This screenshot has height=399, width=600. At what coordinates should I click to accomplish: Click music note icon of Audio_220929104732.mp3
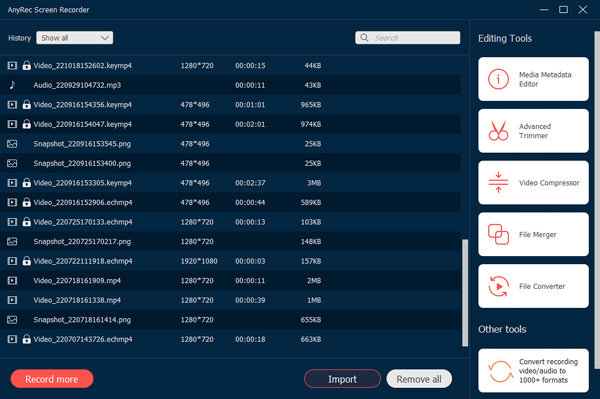(12, 85)
